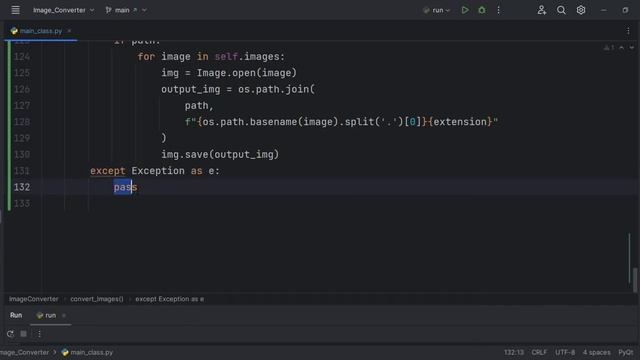Click 'img.save(output_img)' on line 130

[220, 154]
